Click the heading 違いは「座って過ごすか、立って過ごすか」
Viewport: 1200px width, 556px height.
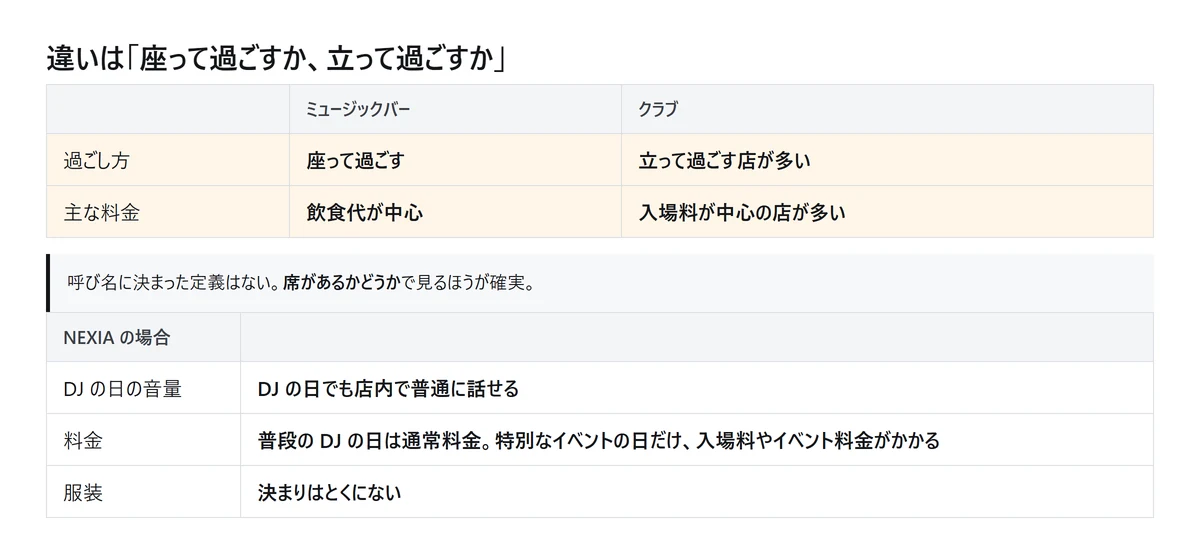click(x=277, y=58)
